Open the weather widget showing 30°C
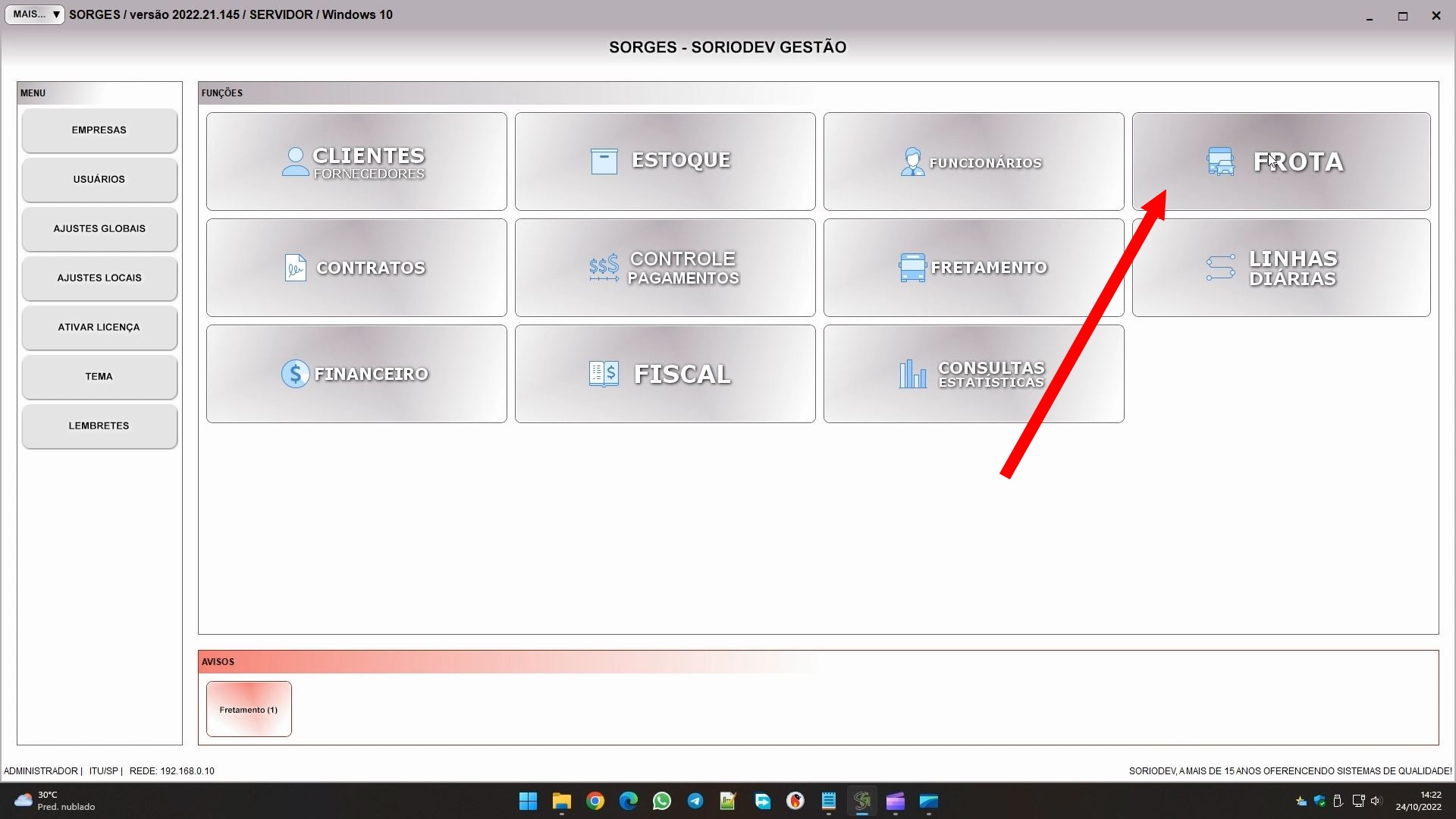 pyautogui.click(x=55, y=801)
